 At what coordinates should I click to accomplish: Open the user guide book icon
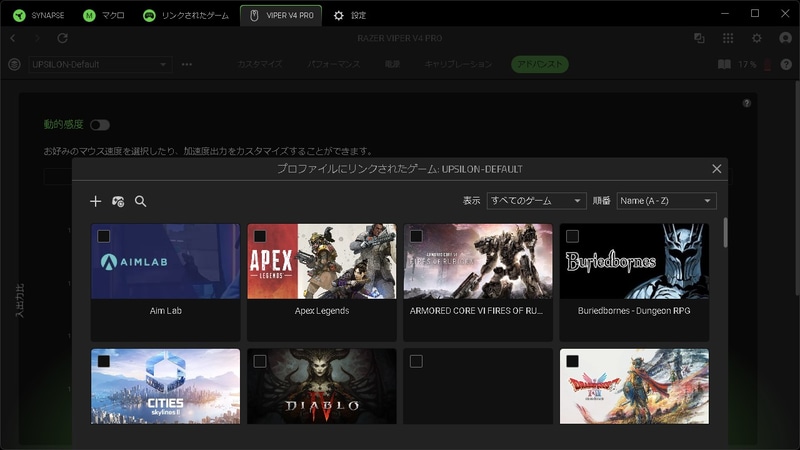[x=724, y=64]
